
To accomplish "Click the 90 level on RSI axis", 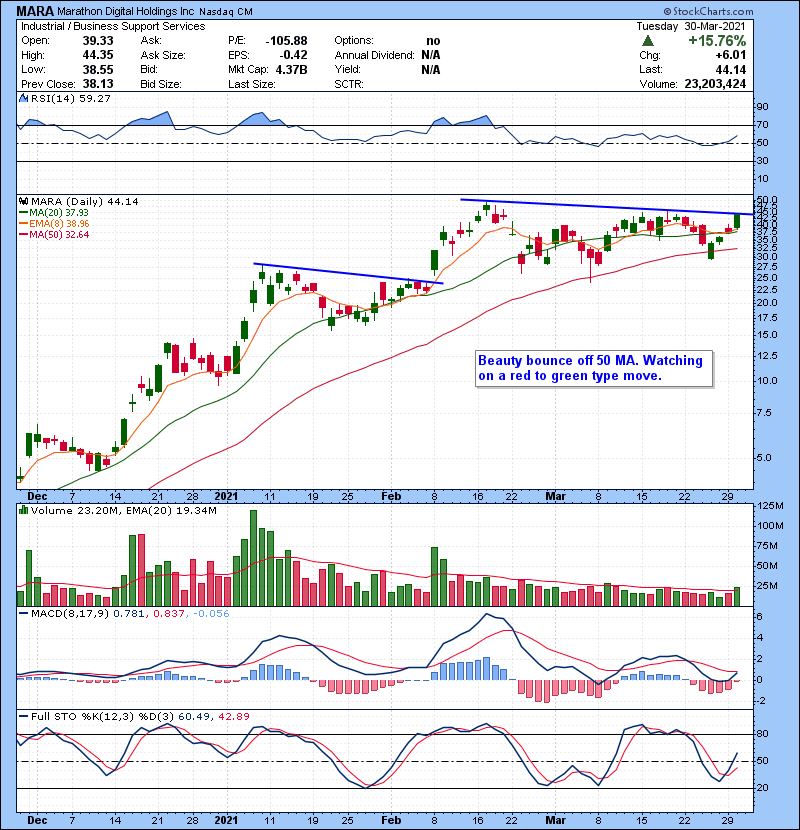I will pyautogui.click(x=762, y=107).
